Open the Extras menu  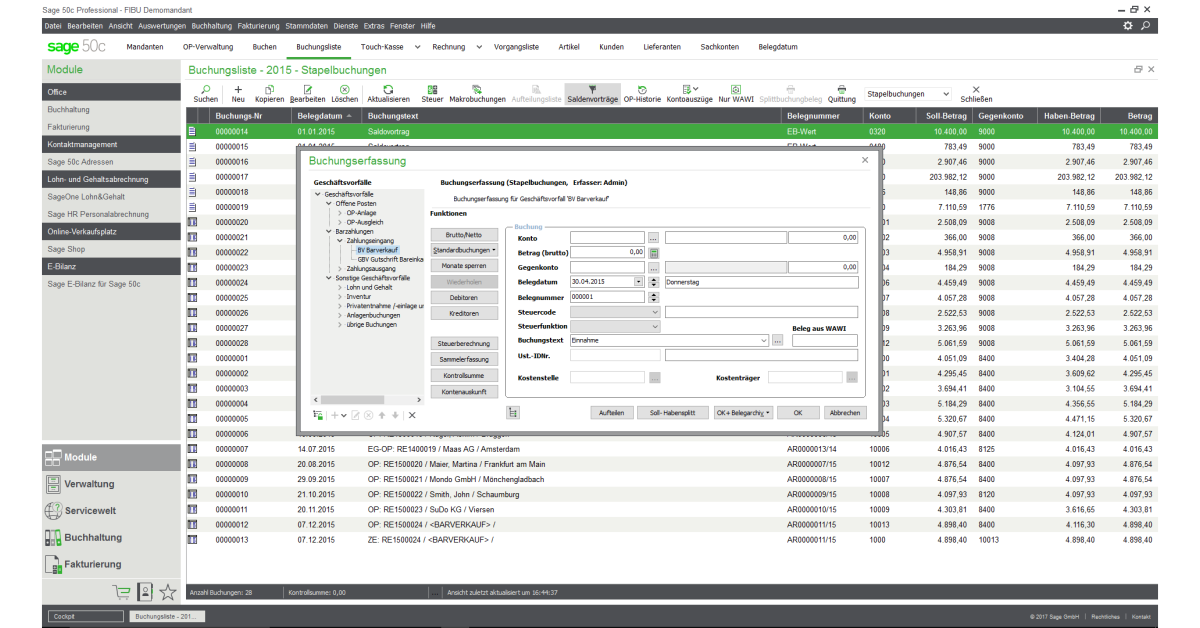pos(374,25)
